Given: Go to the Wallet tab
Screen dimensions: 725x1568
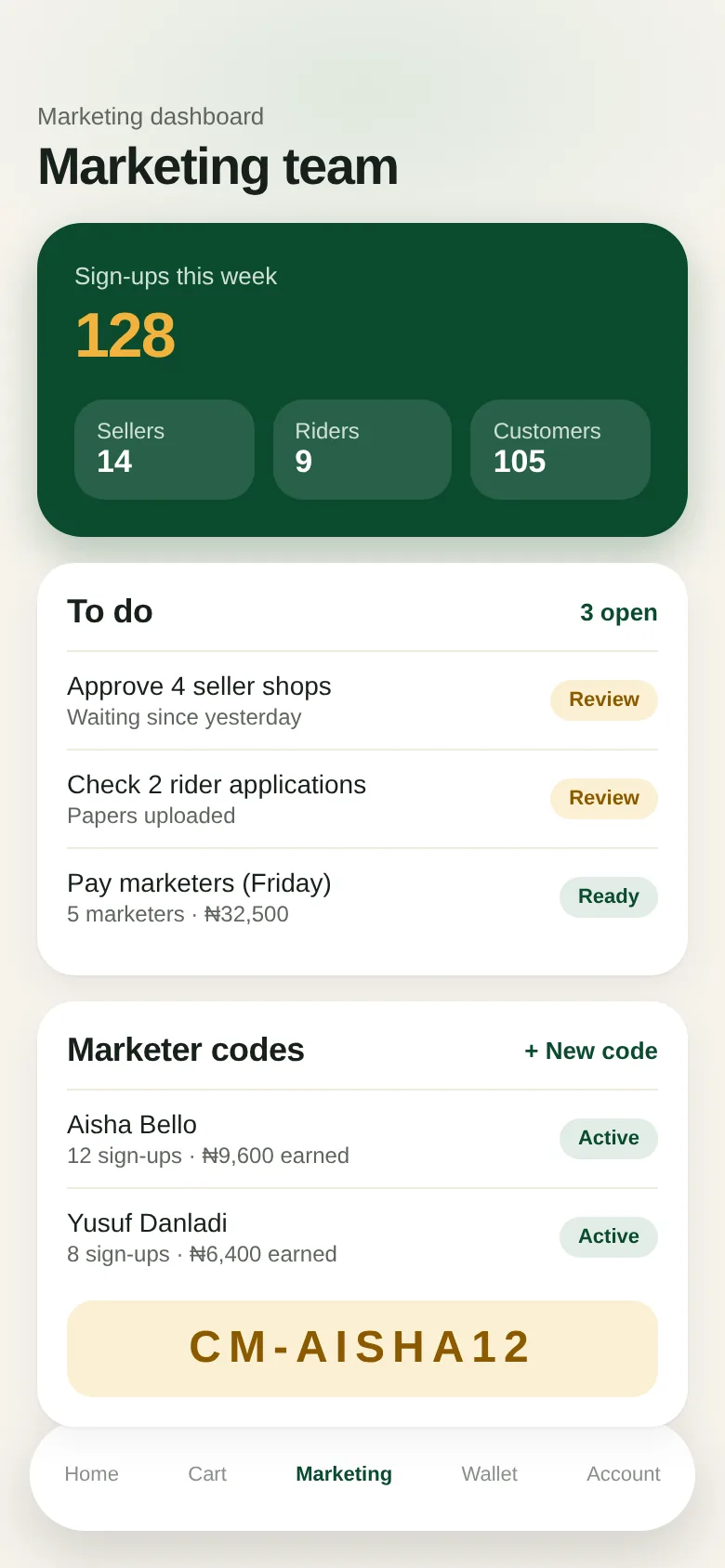Looking at the screenshot, I should 490,1473.
